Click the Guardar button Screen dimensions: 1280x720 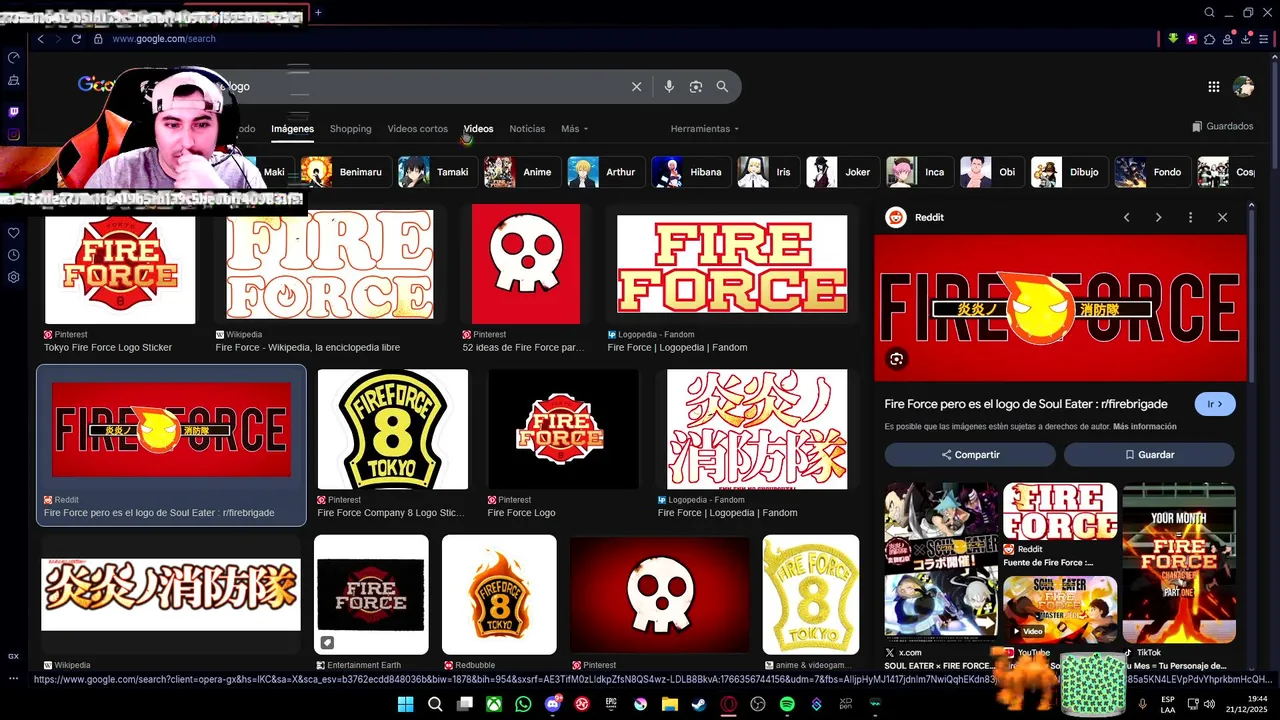click(1149, 455)
